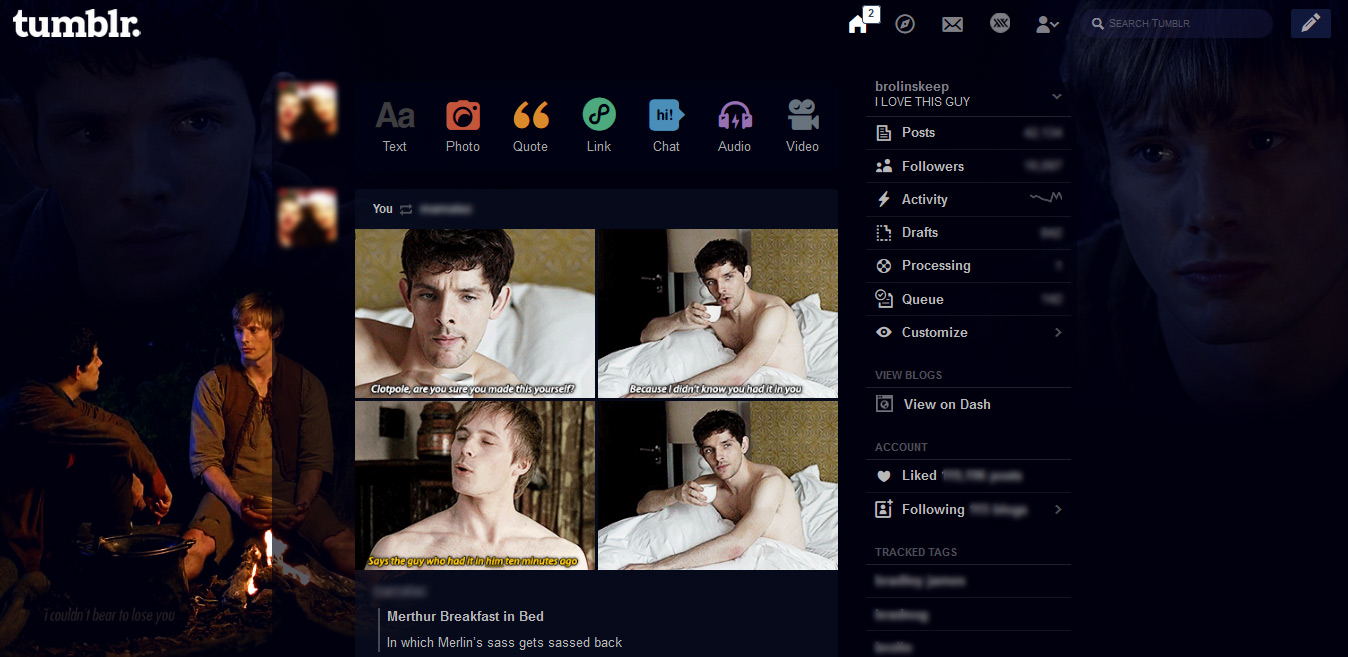Expand the Following chevron arrow
The height and width of the screenshot is (657, 1348).
pyautogui.click(x=1058, y=509)
